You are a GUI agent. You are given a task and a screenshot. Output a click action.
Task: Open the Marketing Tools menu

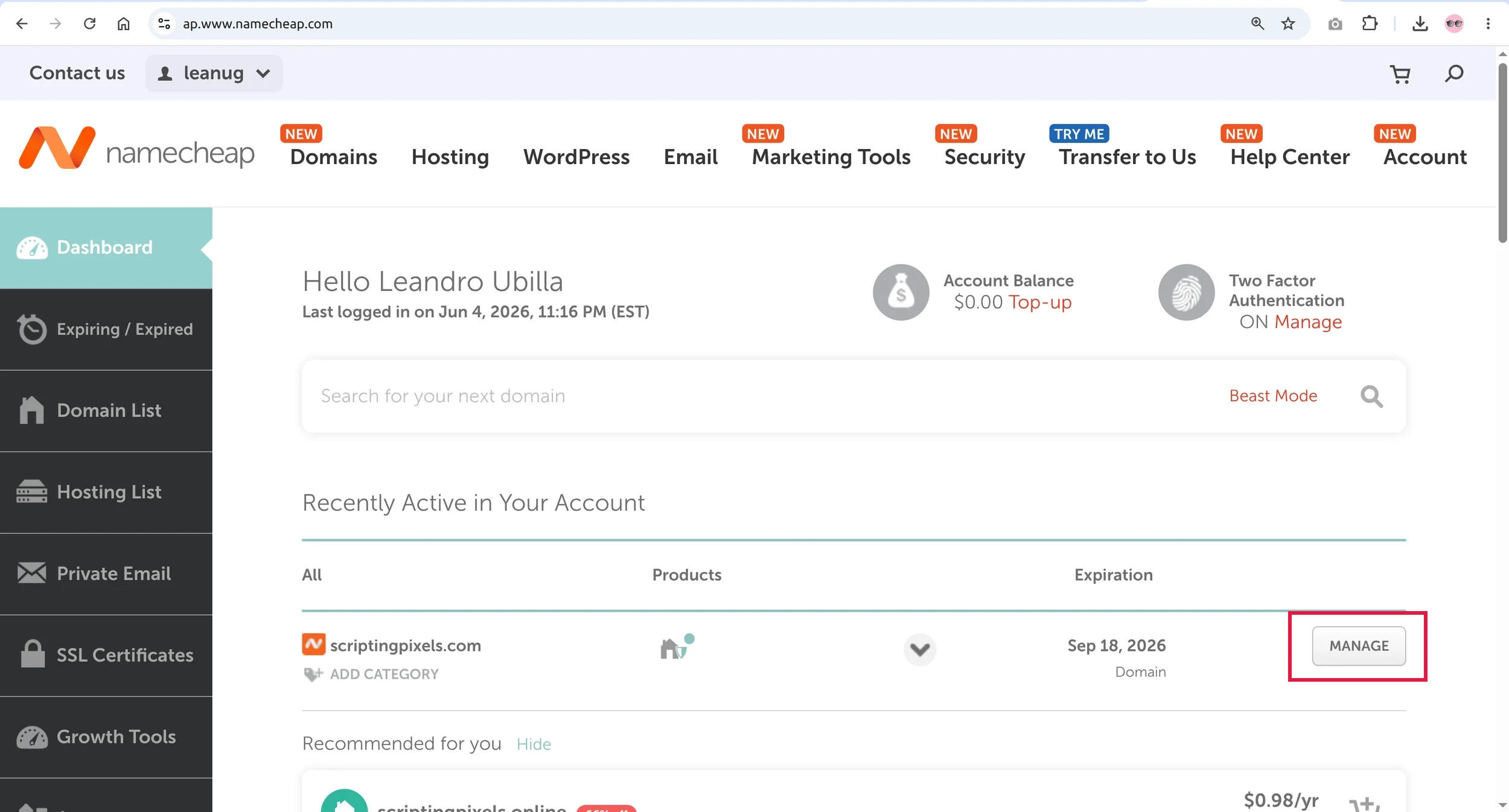click(x=831, y=157)
